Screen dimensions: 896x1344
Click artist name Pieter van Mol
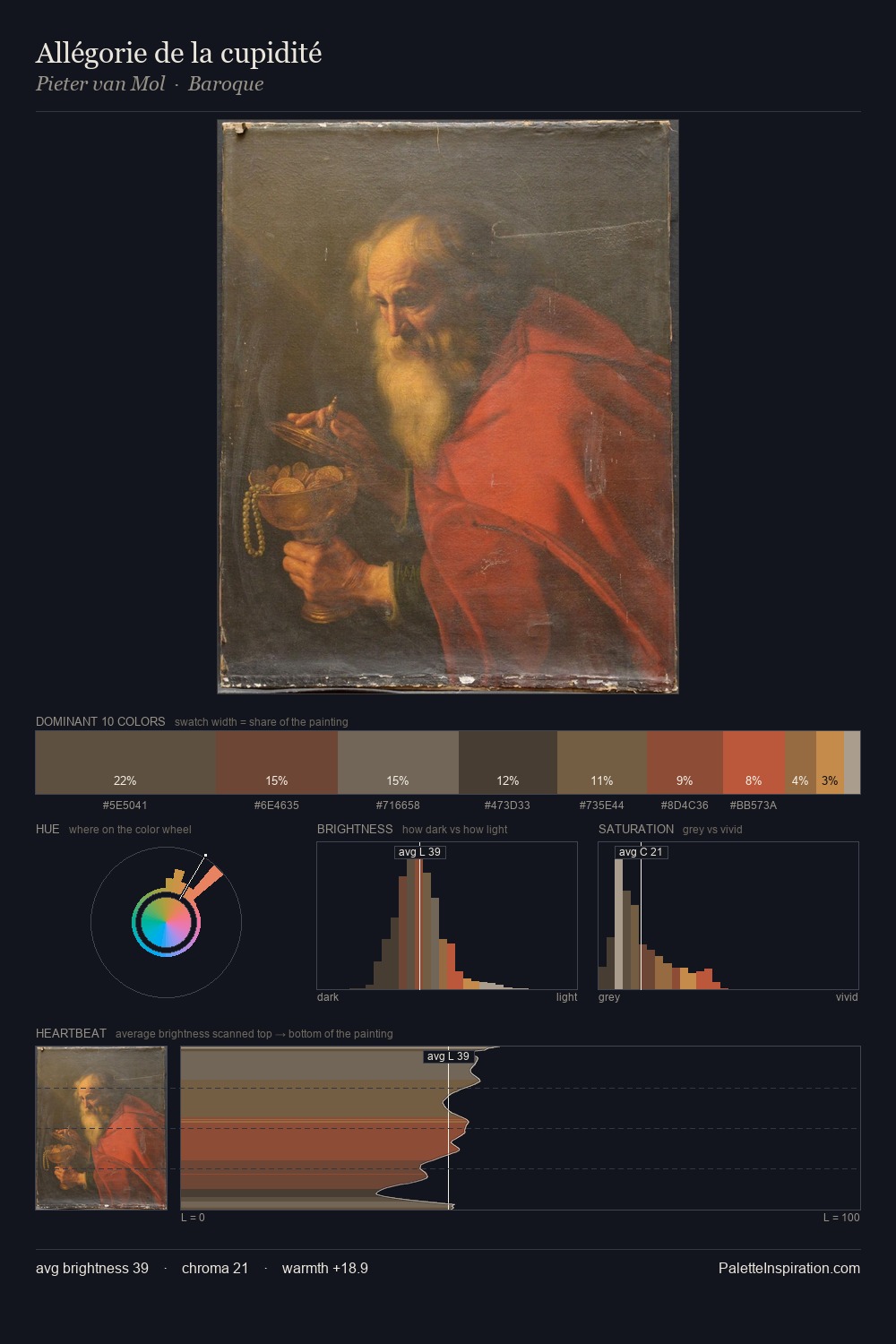(x=100, y=84)
